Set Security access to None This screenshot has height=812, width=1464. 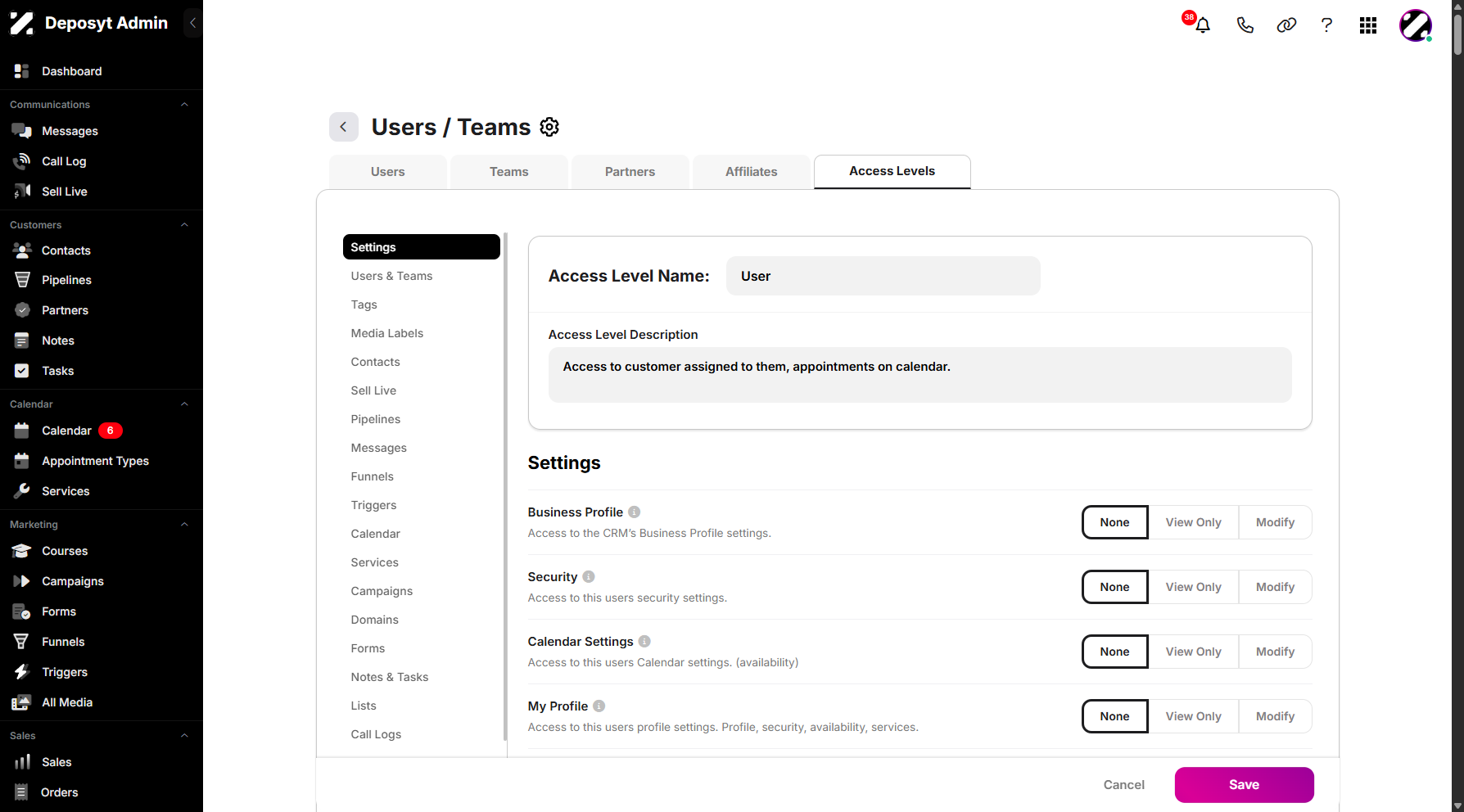pos(1114,587)
